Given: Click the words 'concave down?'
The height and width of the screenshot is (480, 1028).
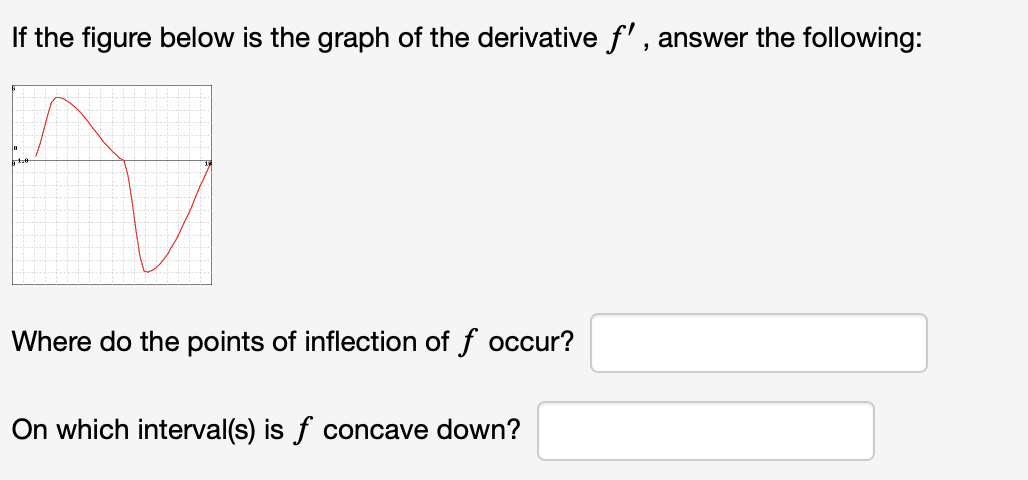Looking at the screenshot, I should click(x=422, y=430).
